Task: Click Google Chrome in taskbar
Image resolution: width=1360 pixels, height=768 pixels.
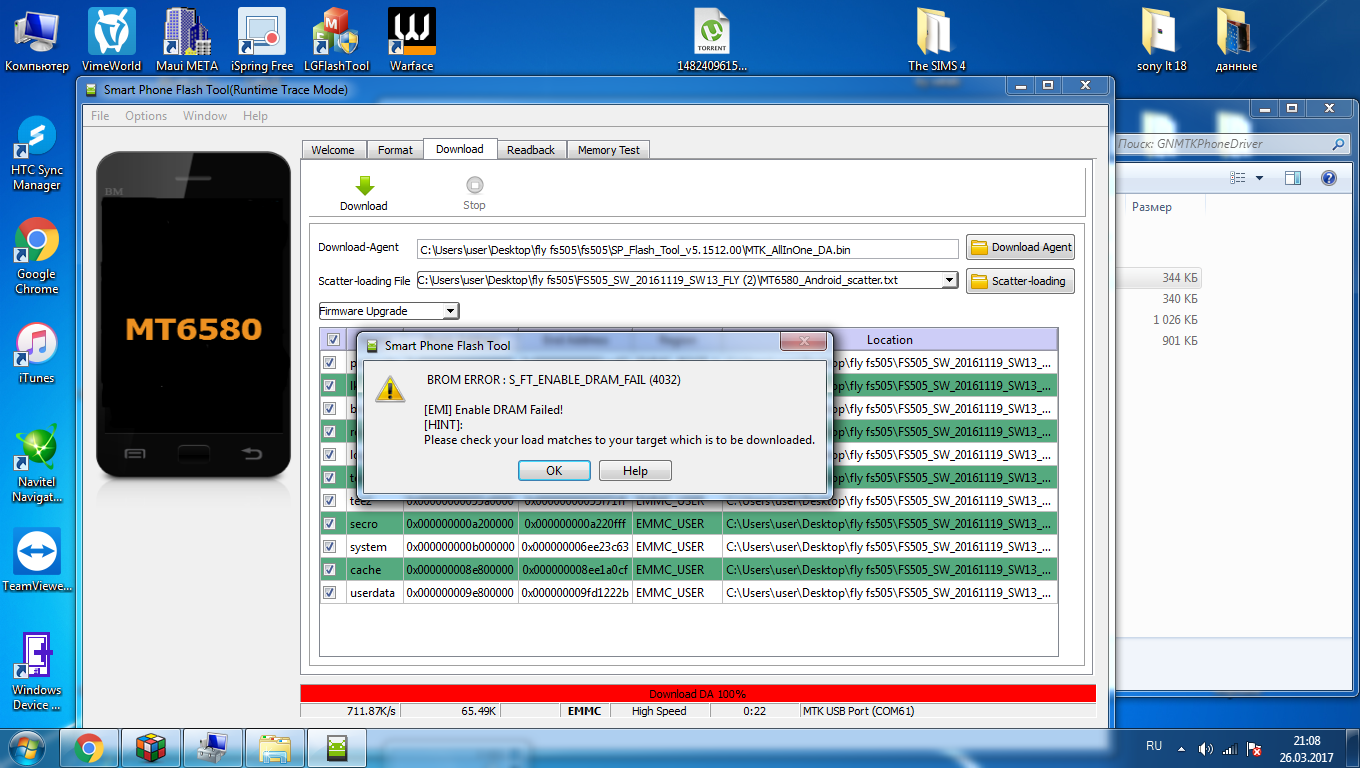Action: pyautogui.click(x=88, y=747)
